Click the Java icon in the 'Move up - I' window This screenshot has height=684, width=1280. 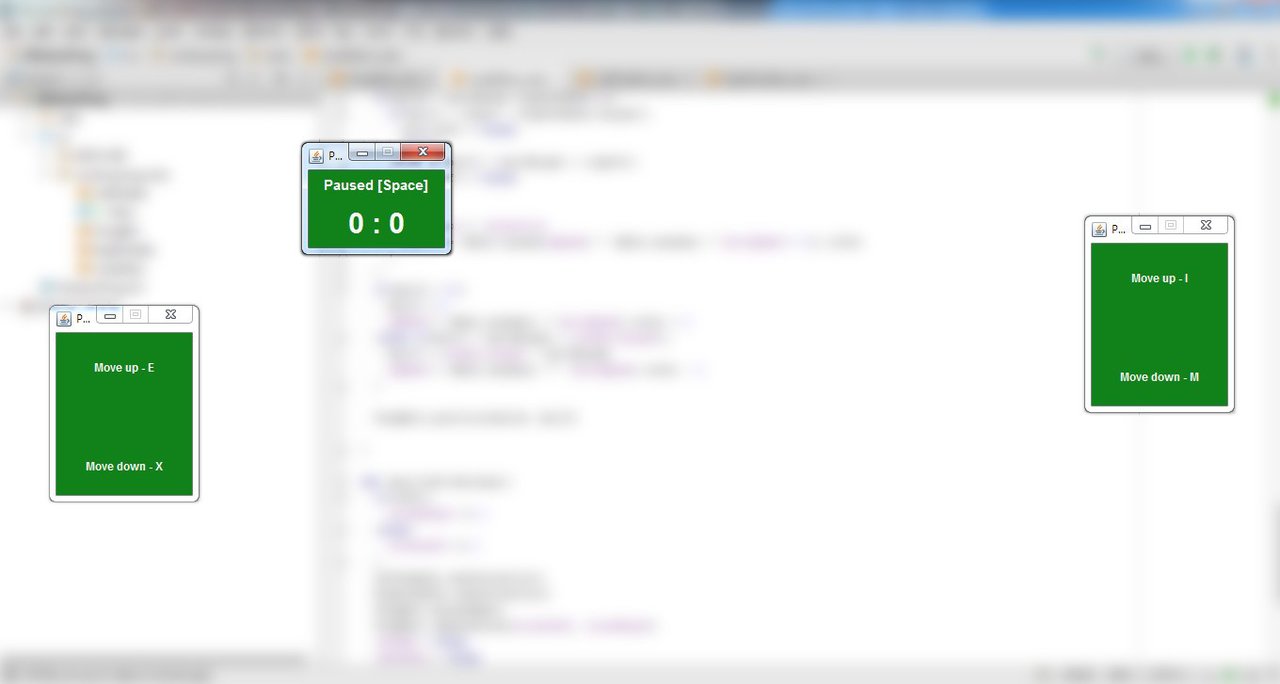click(x=1099, y=229)
